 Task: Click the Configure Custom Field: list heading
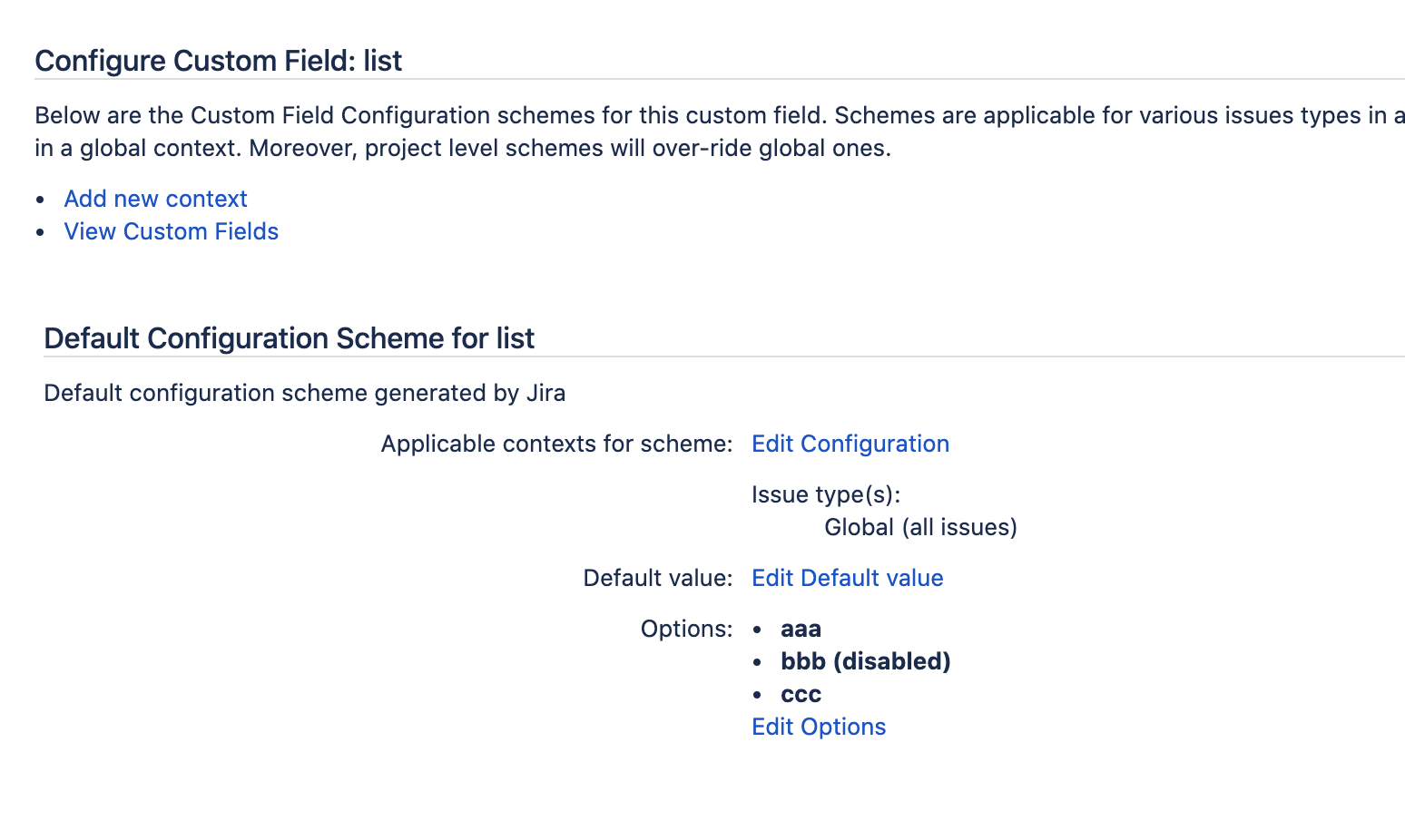[218, 61]
